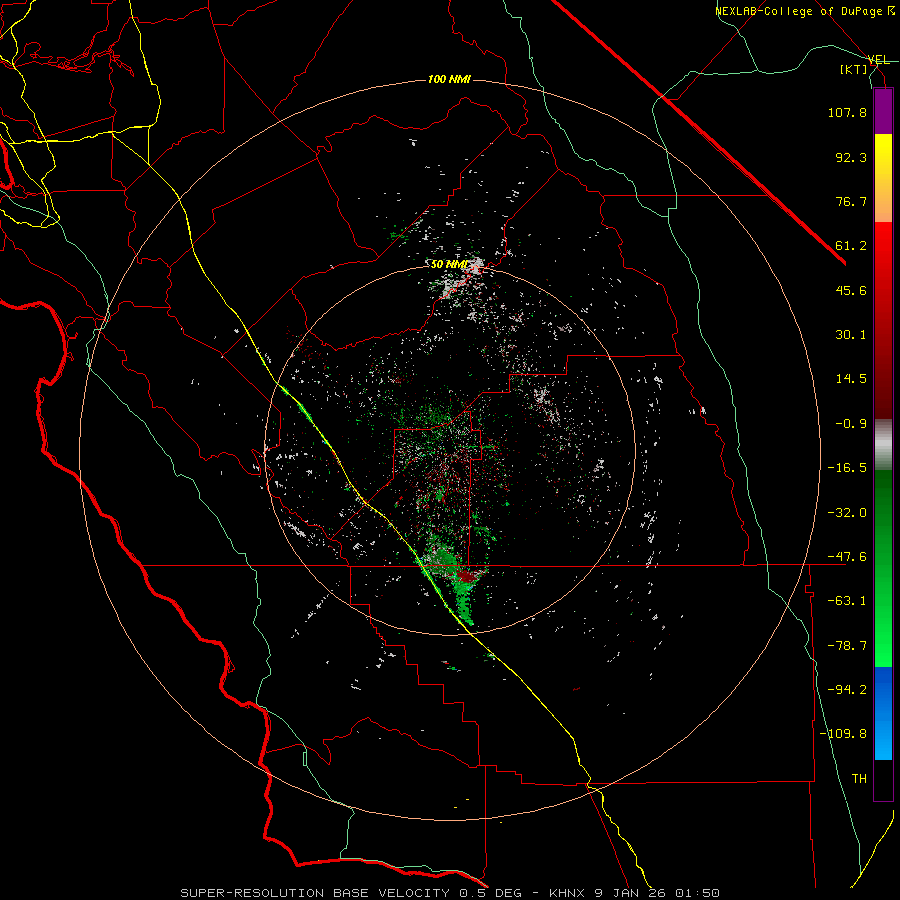Viewport: 900px width, 900px height.
Task: Click the 50 NMI range ring label
Action: pyautogui.click(x=449, y=264)
